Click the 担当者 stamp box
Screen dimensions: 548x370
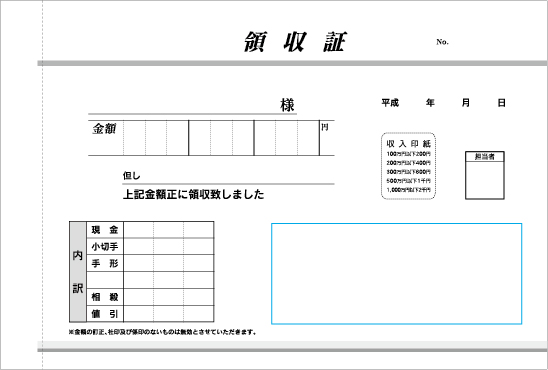485,175
